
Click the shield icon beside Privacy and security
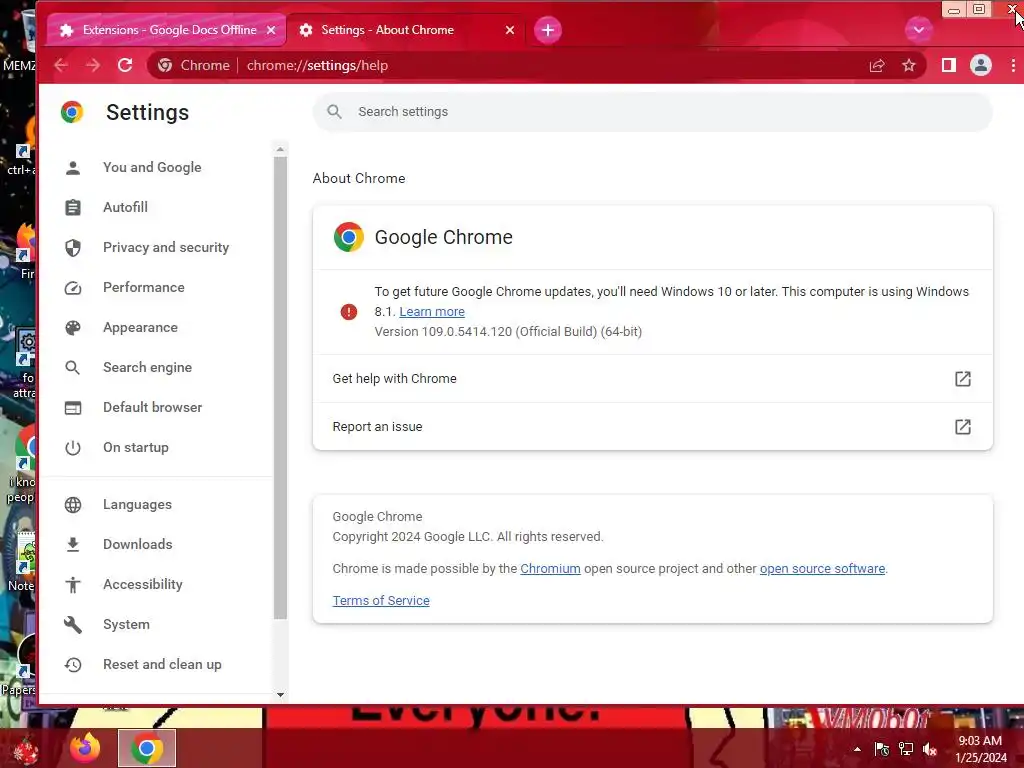tap(73, 248)
